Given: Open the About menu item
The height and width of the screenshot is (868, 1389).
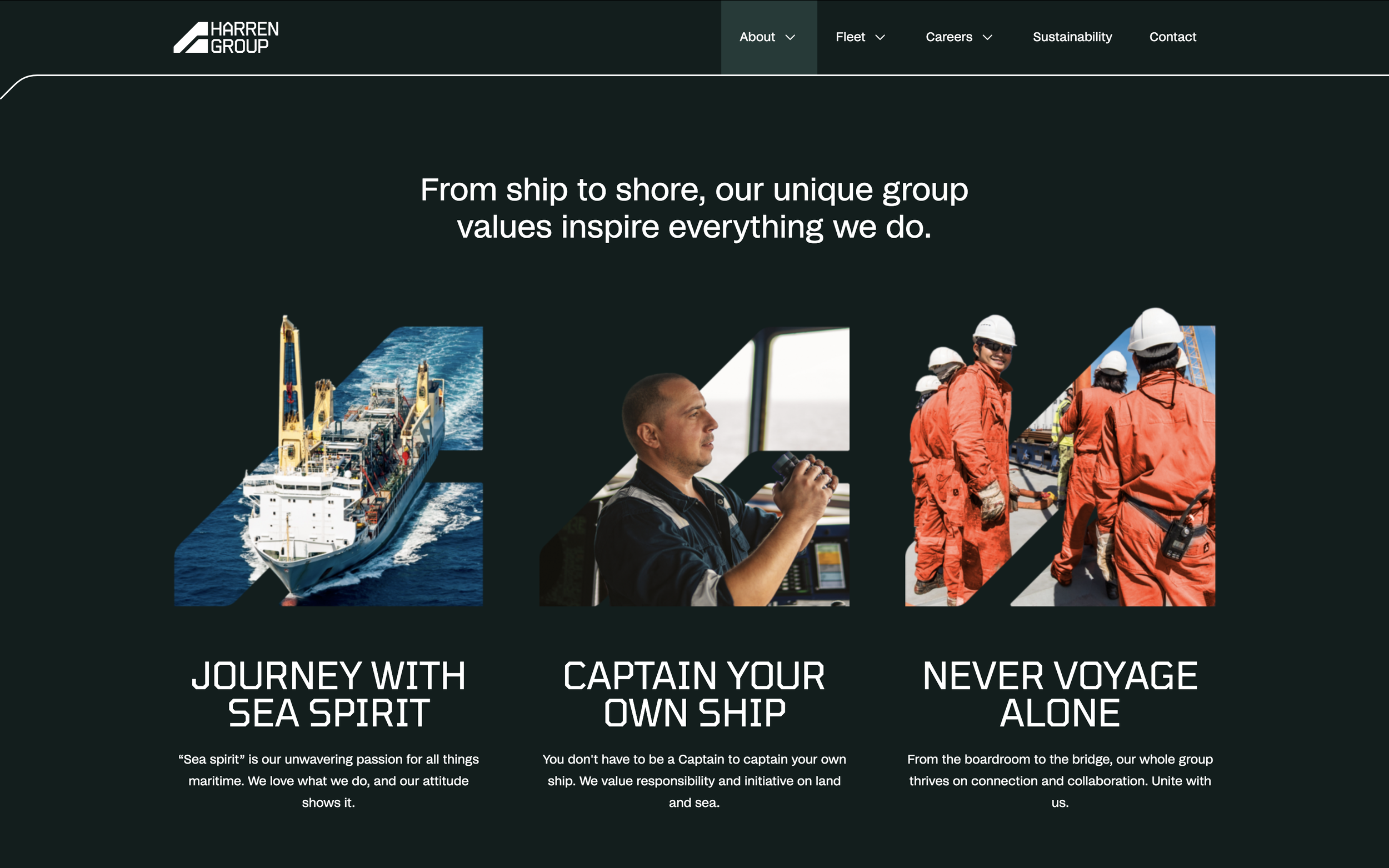Looking at the screenshot, I should [x=757, y=37].
